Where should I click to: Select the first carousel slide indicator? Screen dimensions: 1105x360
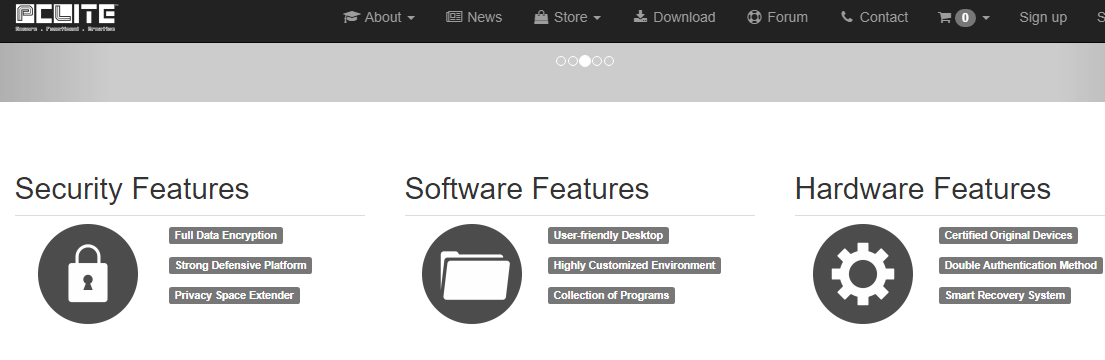561,61
